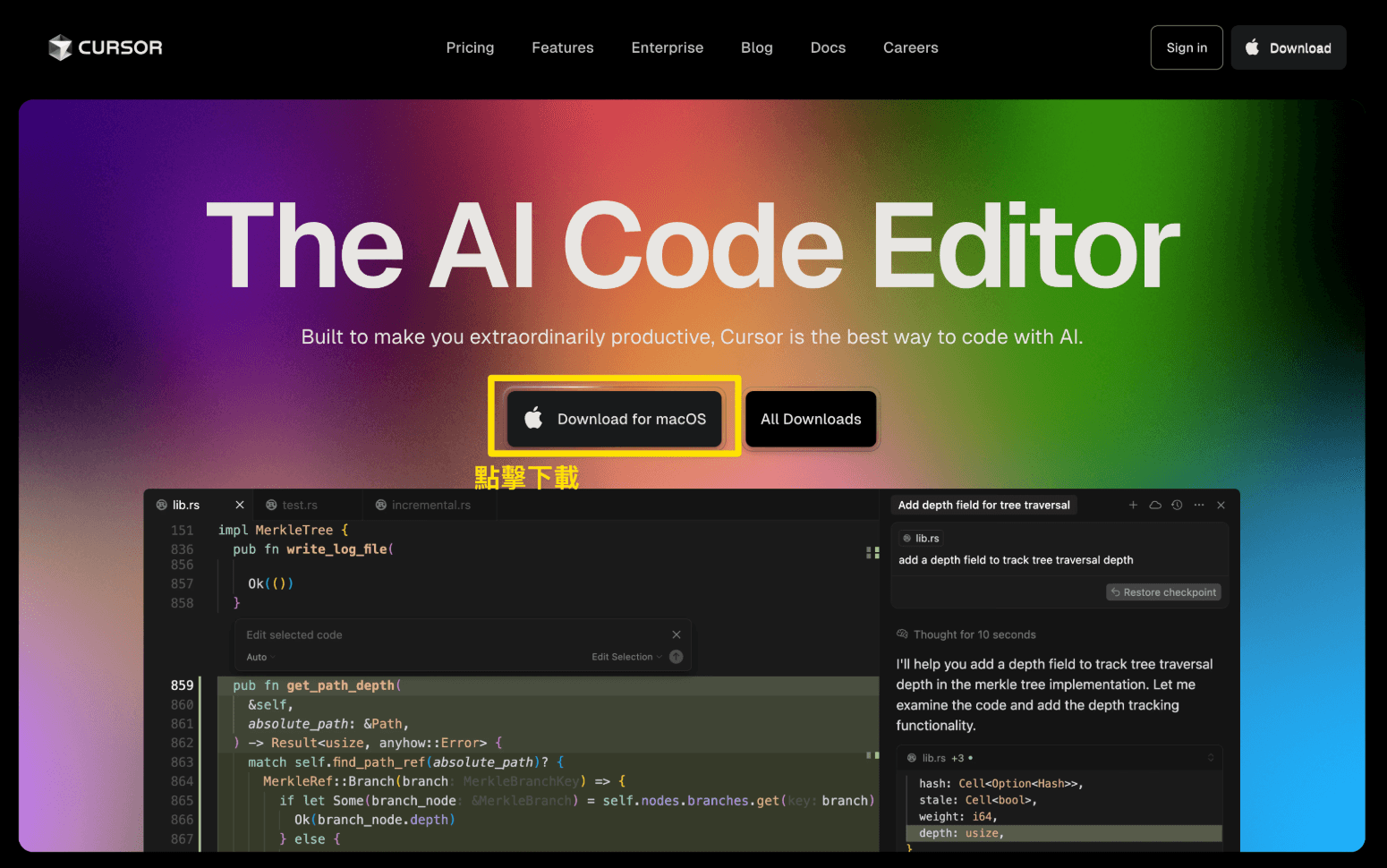Click the 'Ok(())' code line
Image resolution: width=1387 pixels, height=868 pixels.
tap(270, 583)
